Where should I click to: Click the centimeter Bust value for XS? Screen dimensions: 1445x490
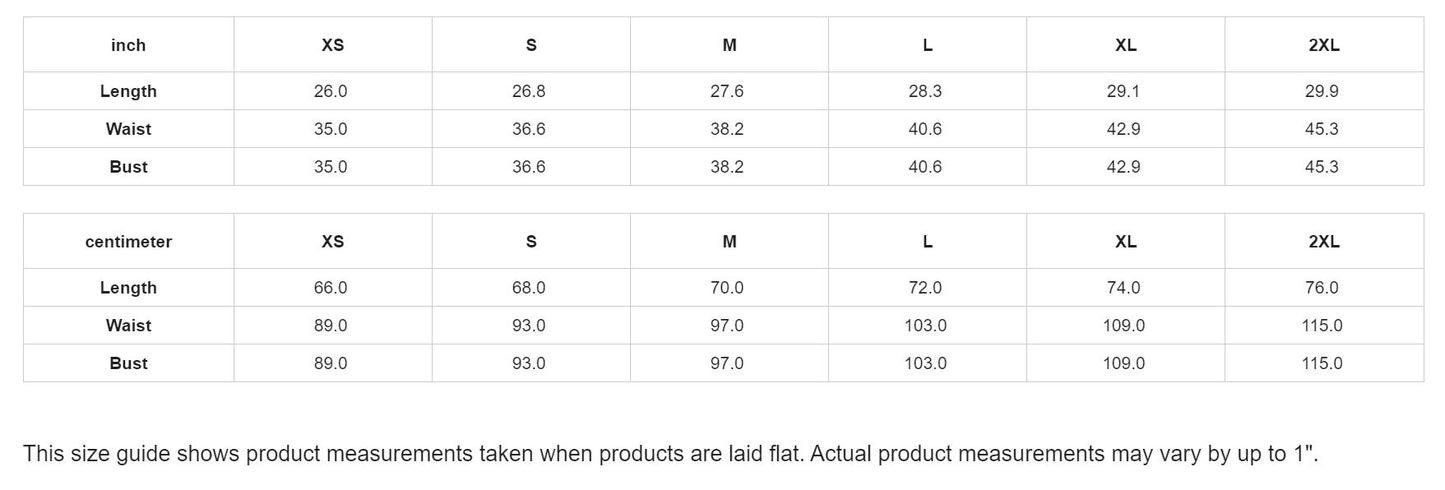[x=330, y=364]
